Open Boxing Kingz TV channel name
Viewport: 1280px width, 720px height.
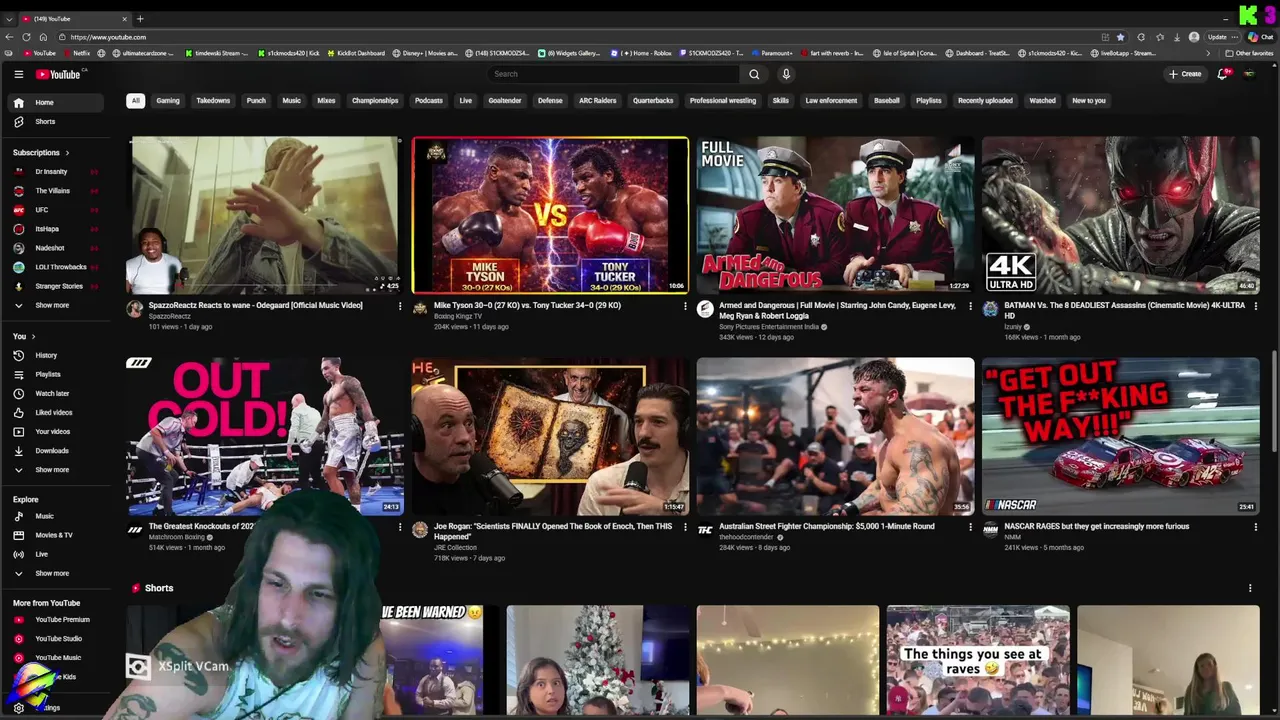coord(458,316)
